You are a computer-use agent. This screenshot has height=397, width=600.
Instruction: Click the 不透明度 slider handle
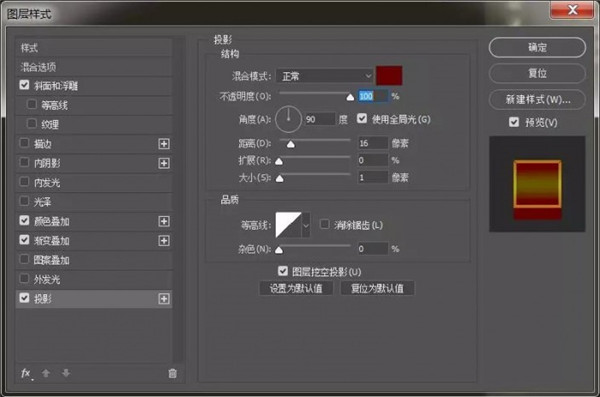(350, 97)
